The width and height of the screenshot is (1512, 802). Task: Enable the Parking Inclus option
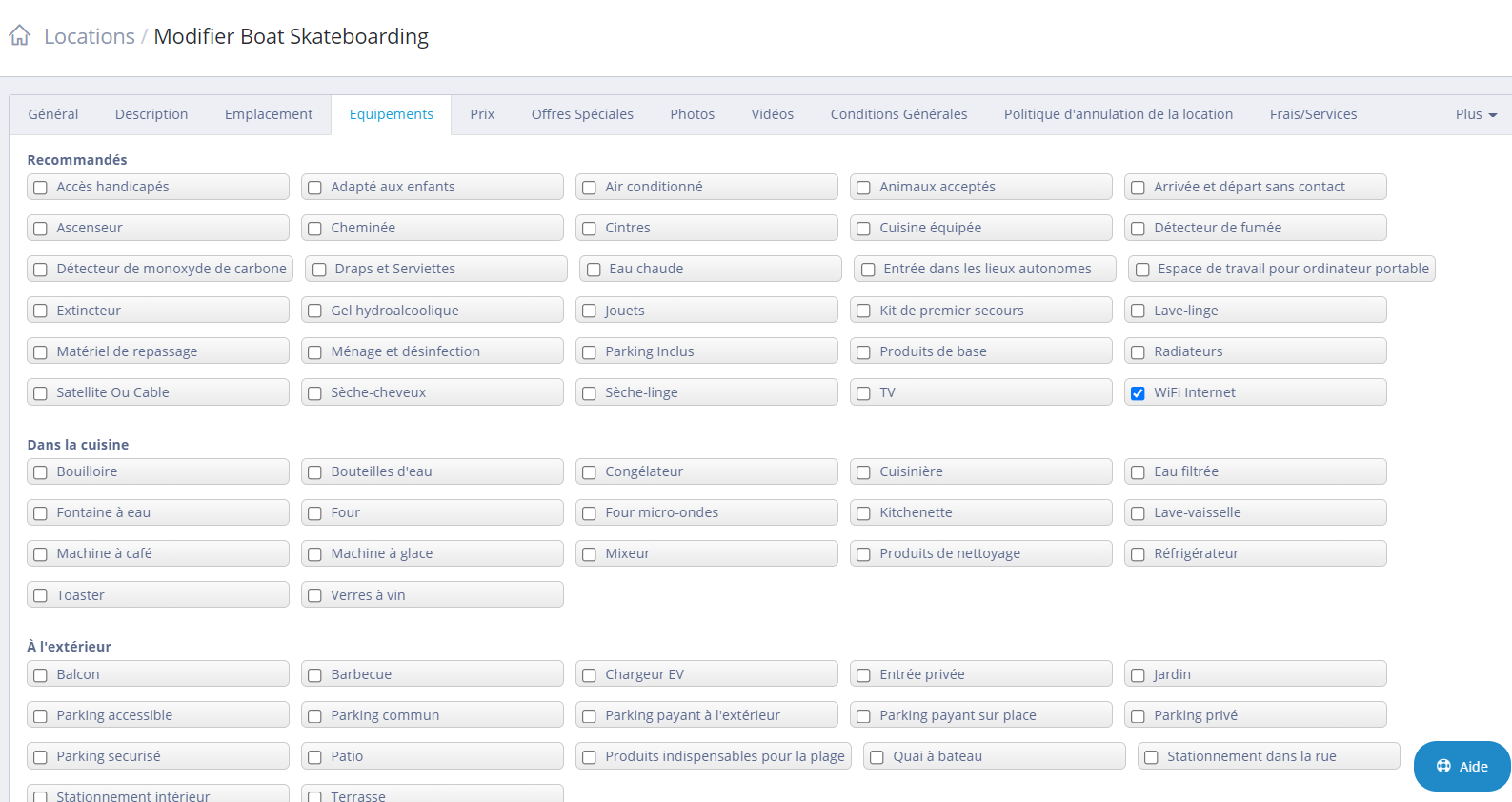[x=589, y=352]
